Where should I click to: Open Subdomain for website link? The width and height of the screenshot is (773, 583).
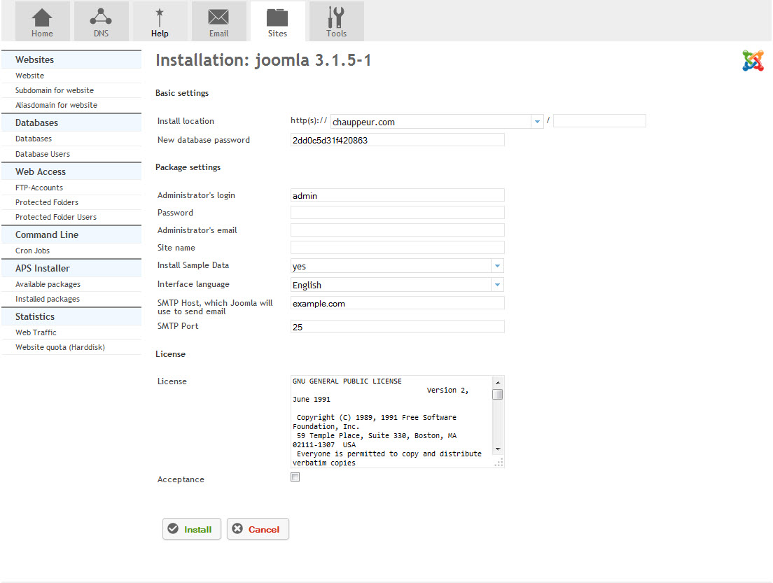(x=54, y=91)
